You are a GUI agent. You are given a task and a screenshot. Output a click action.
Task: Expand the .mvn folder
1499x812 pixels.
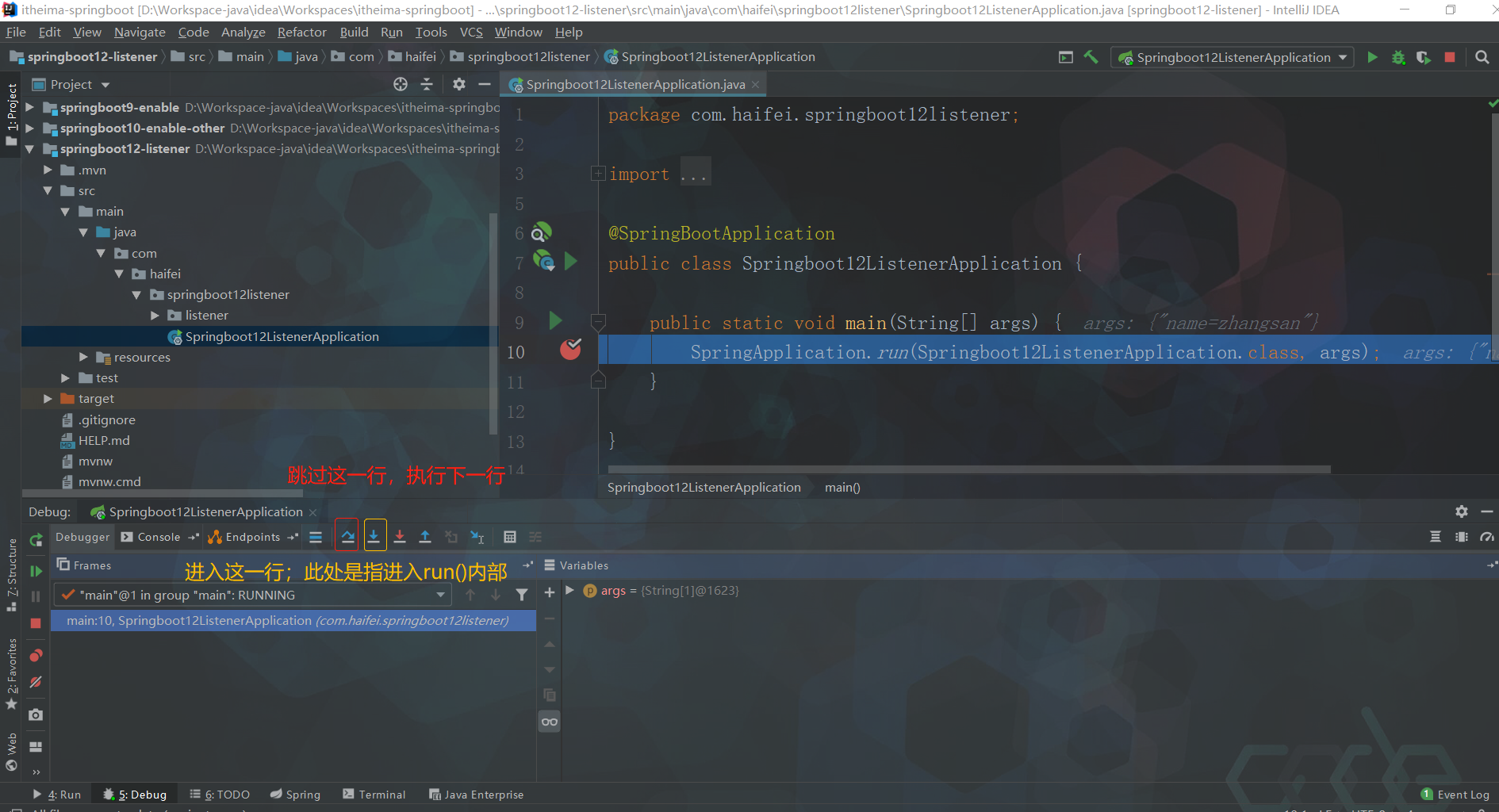pos(48,170)
